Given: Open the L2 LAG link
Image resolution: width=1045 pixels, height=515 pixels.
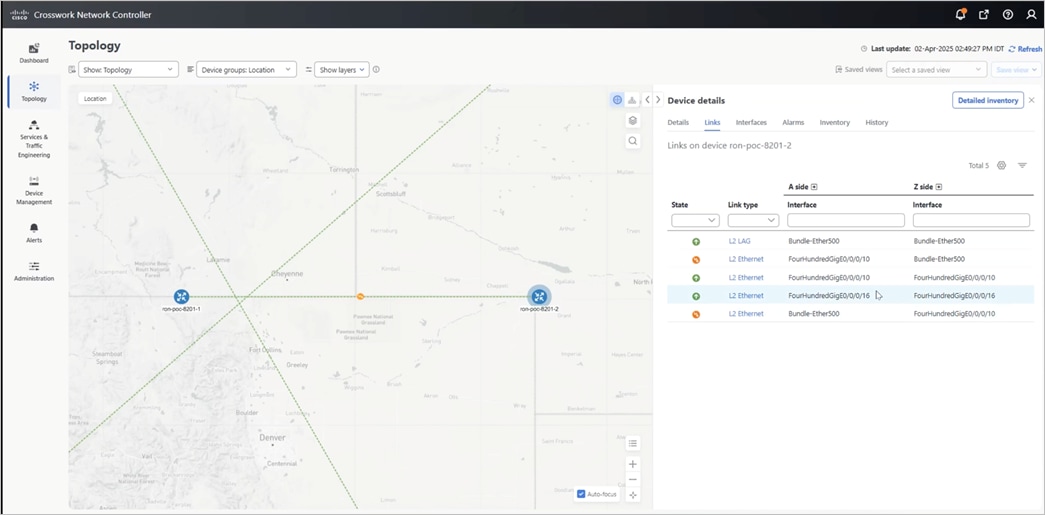Looking at the screenshot, I should pyautogui.click(x=739, y=241).
